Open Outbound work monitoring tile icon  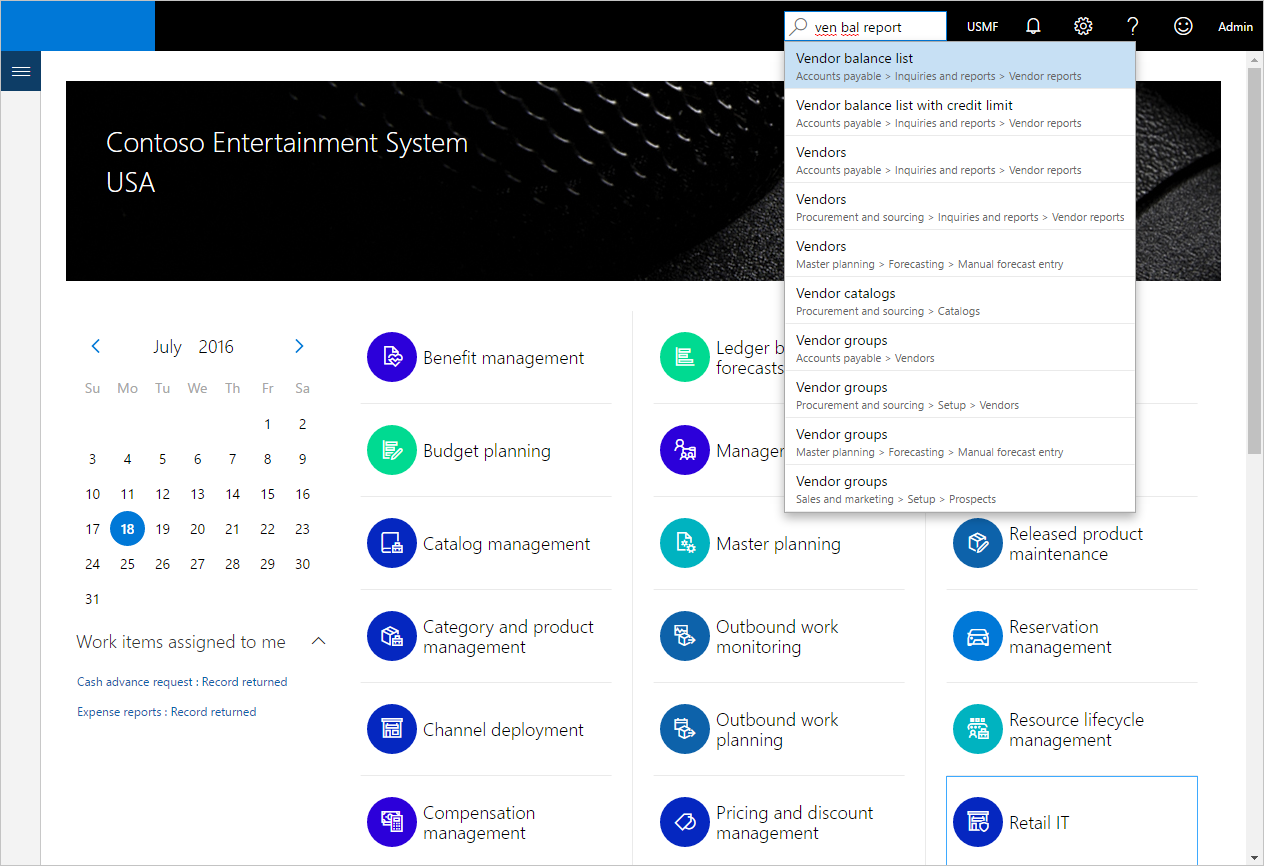click(685, 636)
